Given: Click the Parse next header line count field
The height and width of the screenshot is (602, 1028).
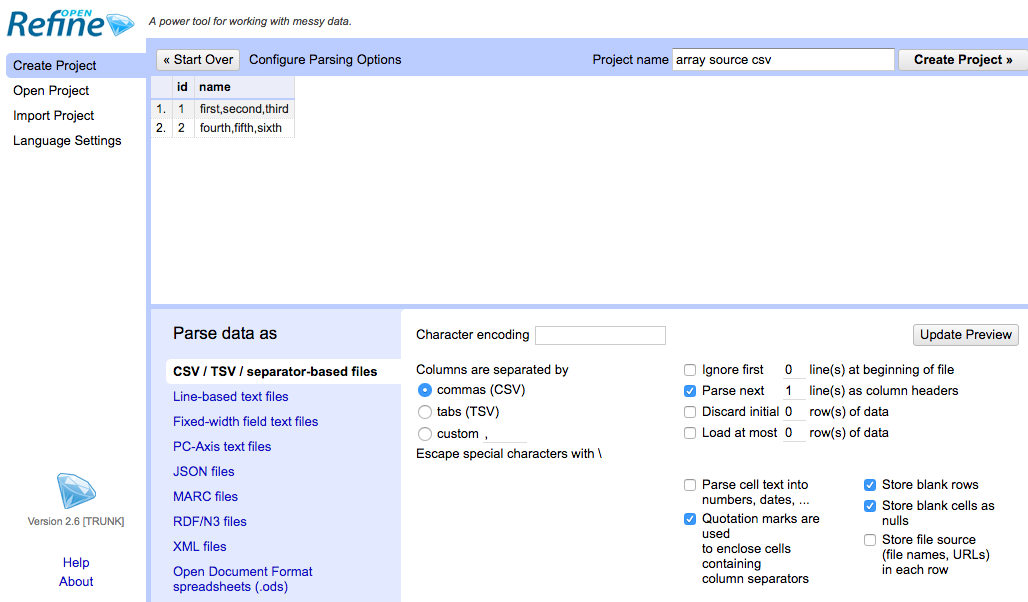Looking at the screenshot, I should click(x=794, y=391).
